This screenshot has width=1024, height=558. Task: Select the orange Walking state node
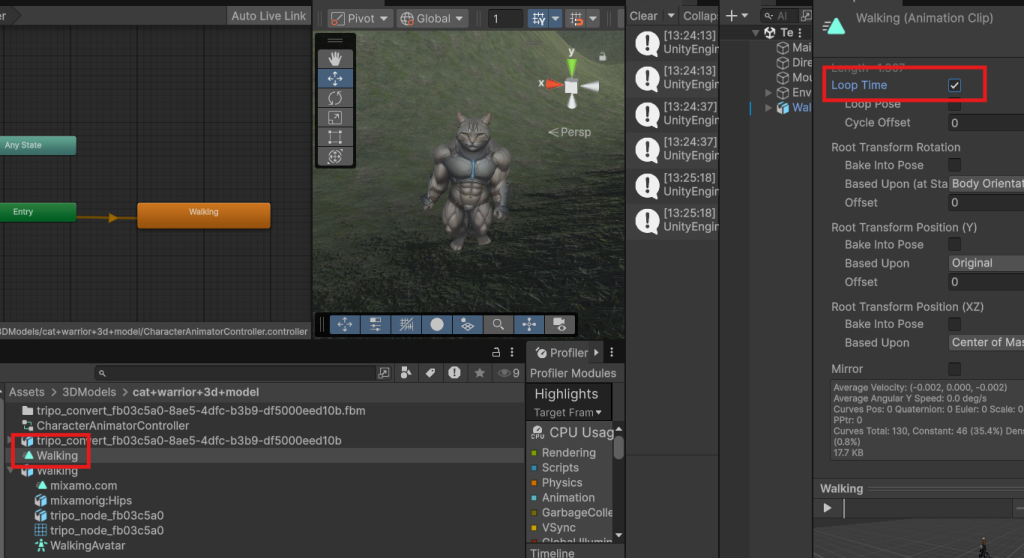(203, 213)
